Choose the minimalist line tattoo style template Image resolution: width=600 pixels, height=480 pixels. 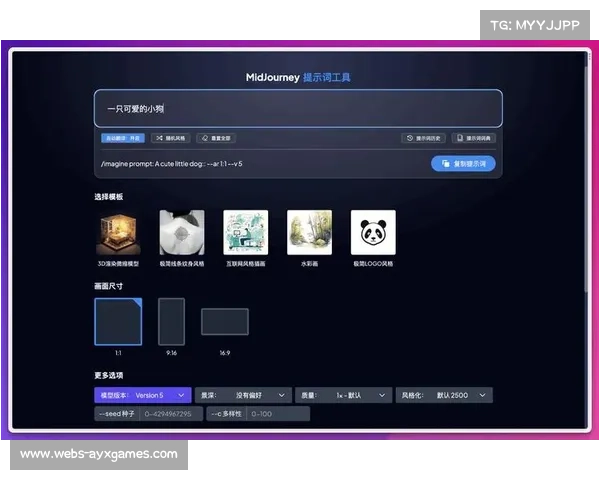[181, 232]
